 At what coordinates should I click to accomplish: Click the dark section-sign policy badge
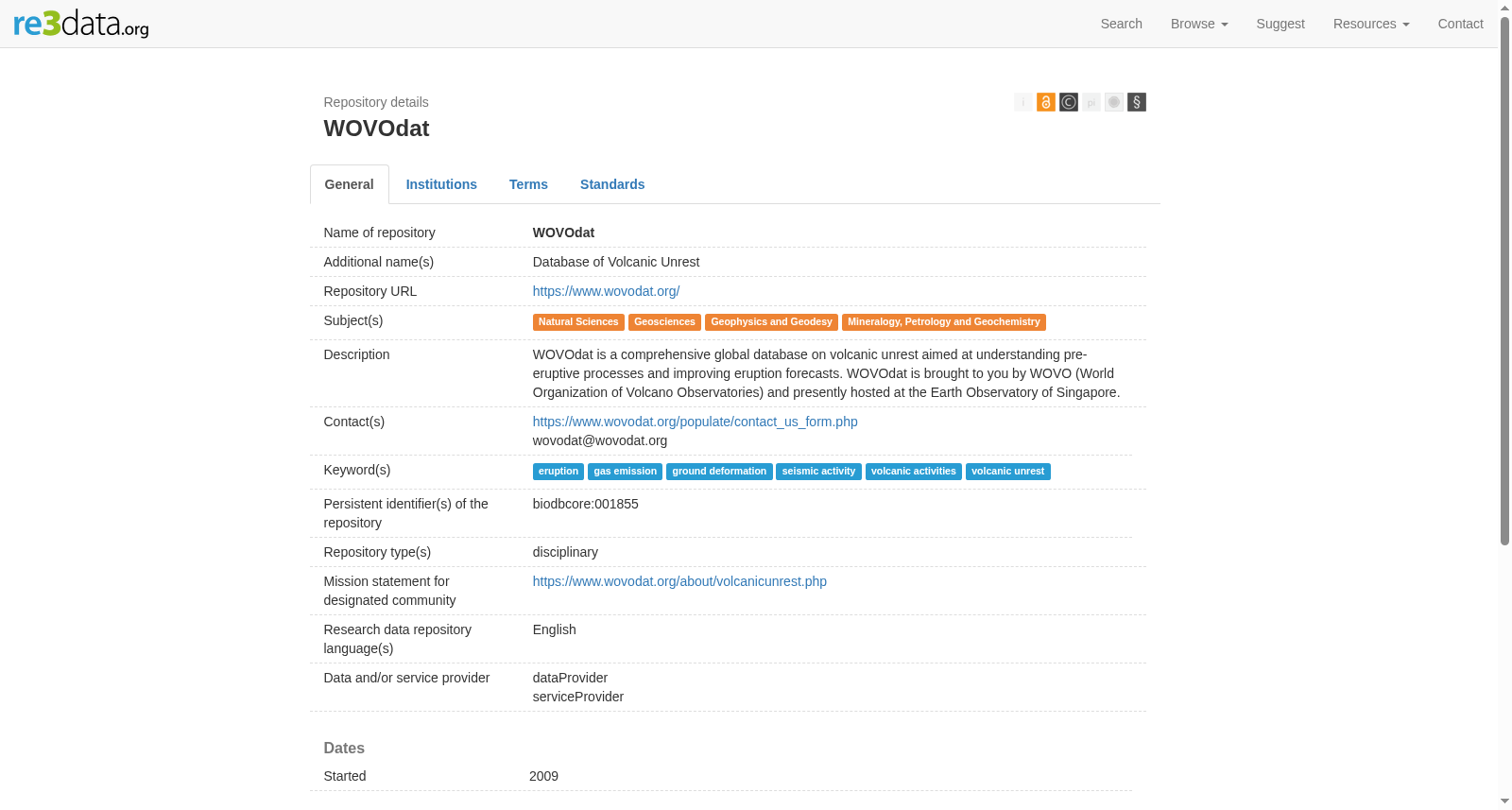pos(1137,102)
